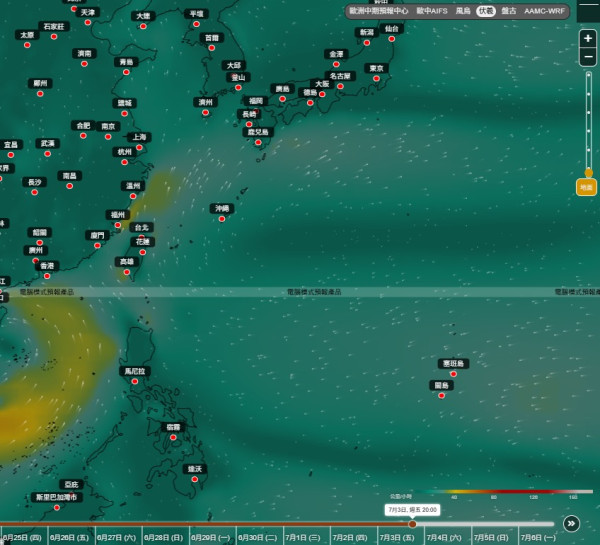This screenshot has width=600, height=545.
Task: Switch to the AAMC-WRF model tab
Action: [x=544, y=11]
